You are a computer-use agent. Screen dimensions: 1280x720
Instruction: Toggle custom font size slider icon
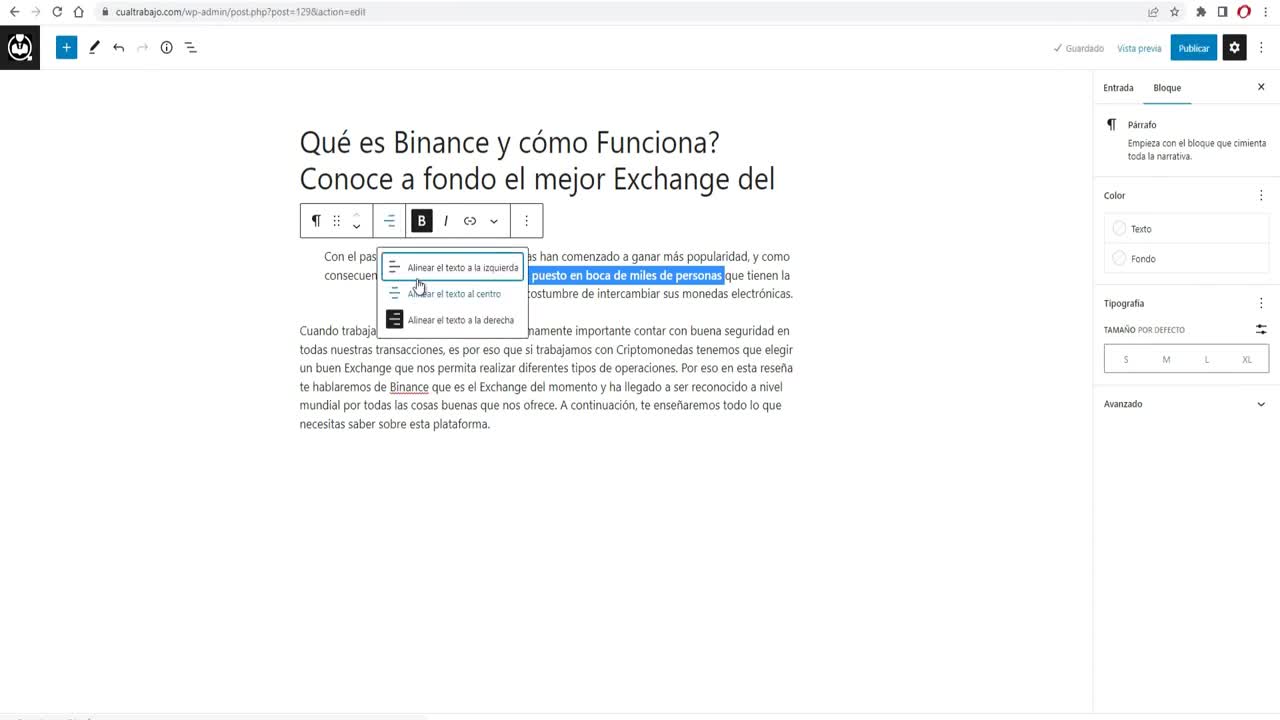[1261, 329]
